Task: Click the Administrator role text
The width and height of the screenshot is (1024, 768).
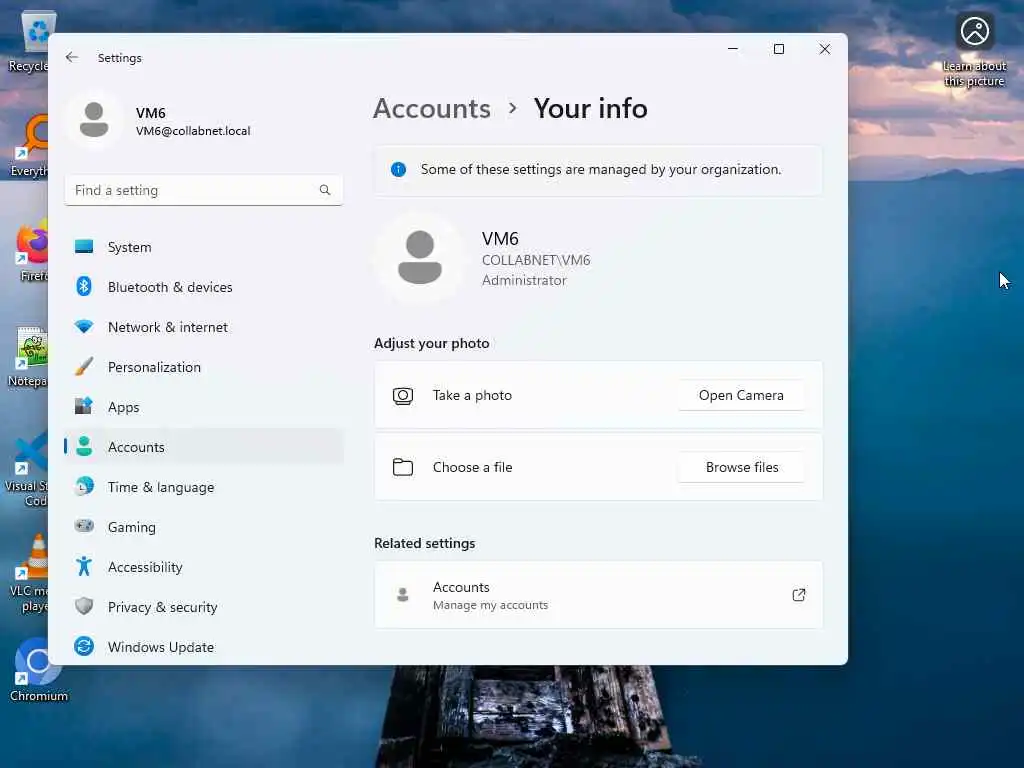Action: tap(524, 280)
